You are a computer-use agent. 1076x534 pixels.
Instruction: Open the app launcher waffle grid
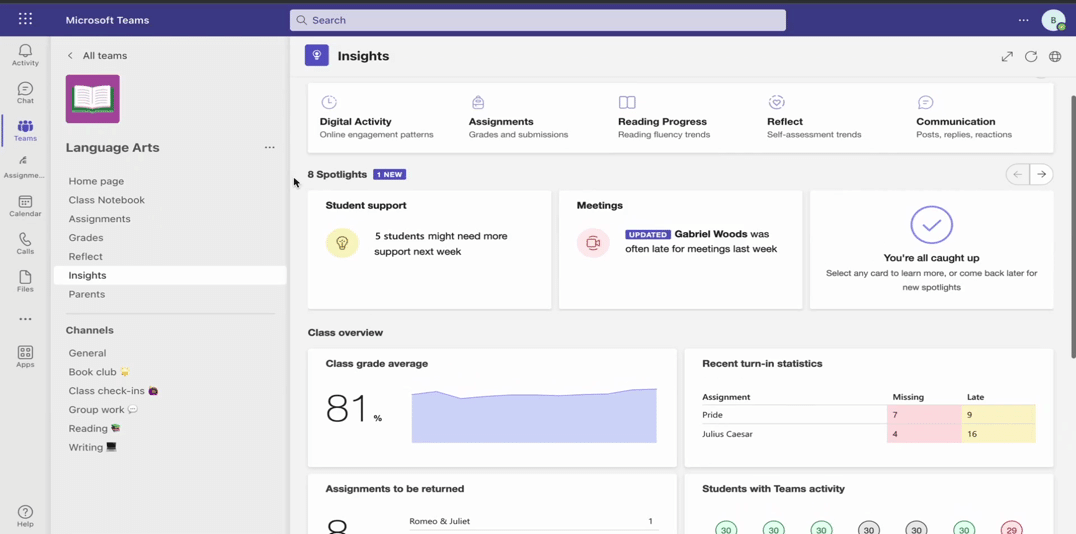pyautogui.click(x=25, y=19)
